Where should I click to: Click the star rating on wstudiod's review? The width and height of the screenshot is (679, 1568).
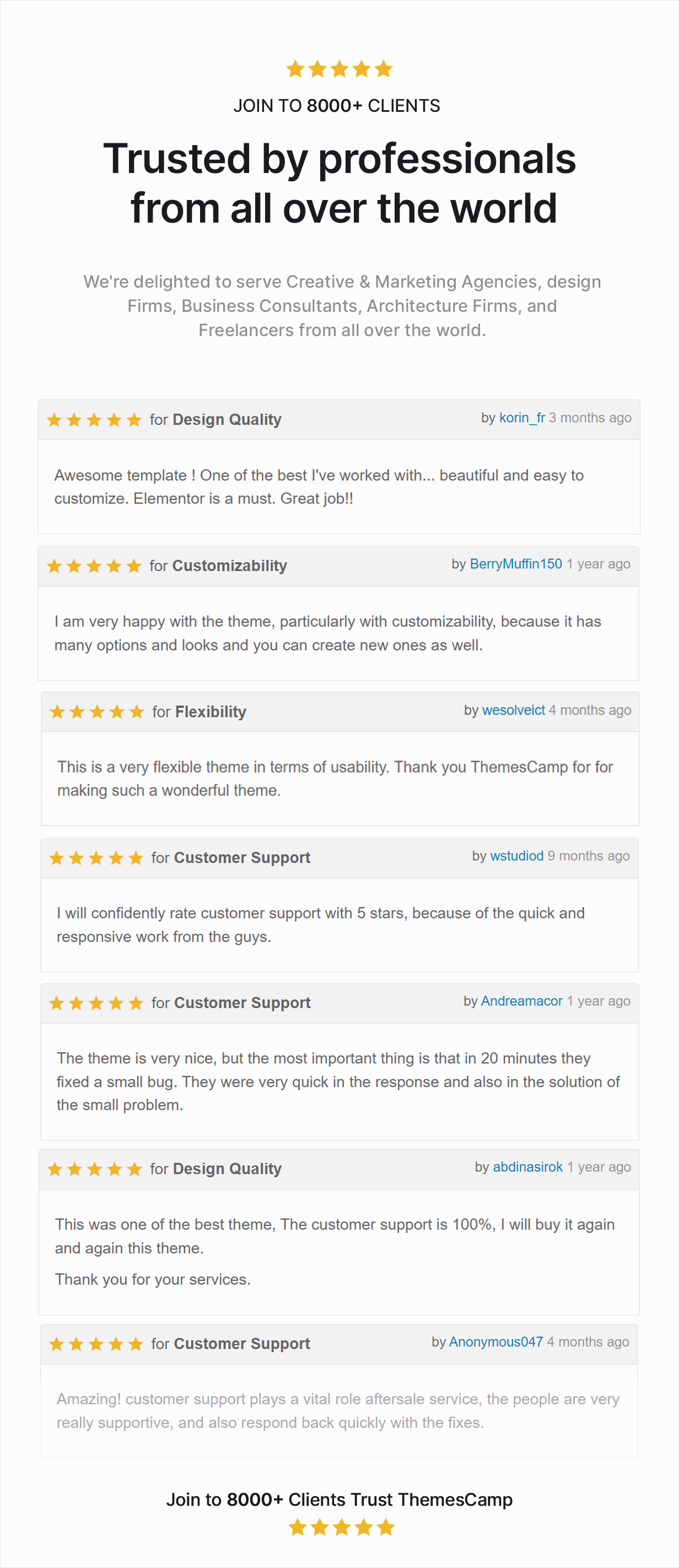[x=95, y=858]
